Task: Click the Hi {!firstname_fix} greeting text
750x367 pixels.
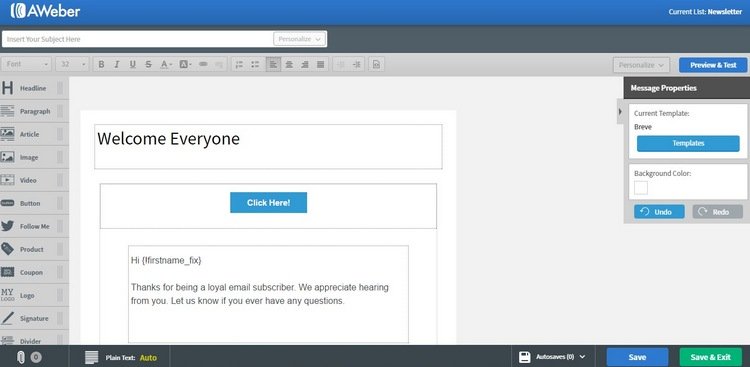Action: pyautogui.click(x=166, y=260)
